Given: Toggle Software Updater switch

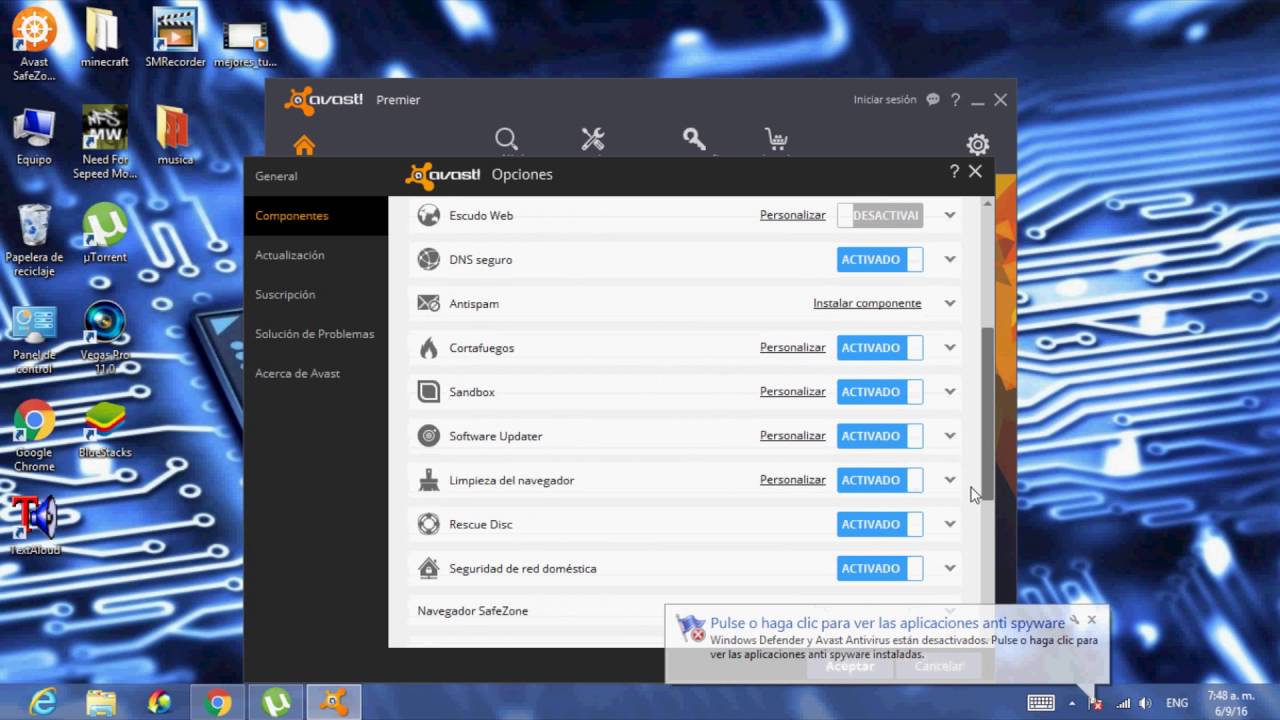Looking at the screenshot, I should pos(879,435).
